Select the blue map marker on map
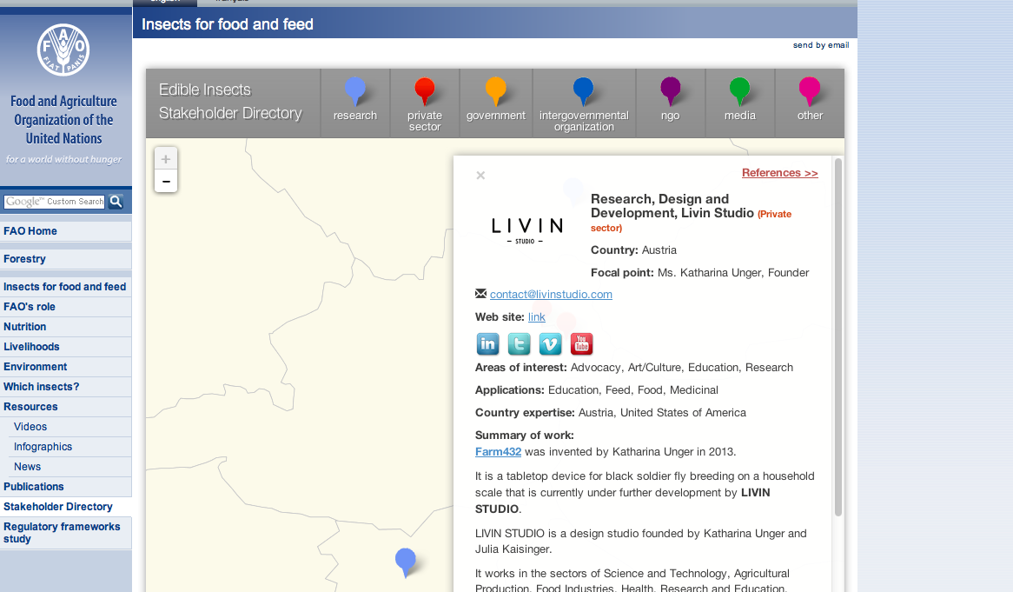 click(x=405, y=561)
